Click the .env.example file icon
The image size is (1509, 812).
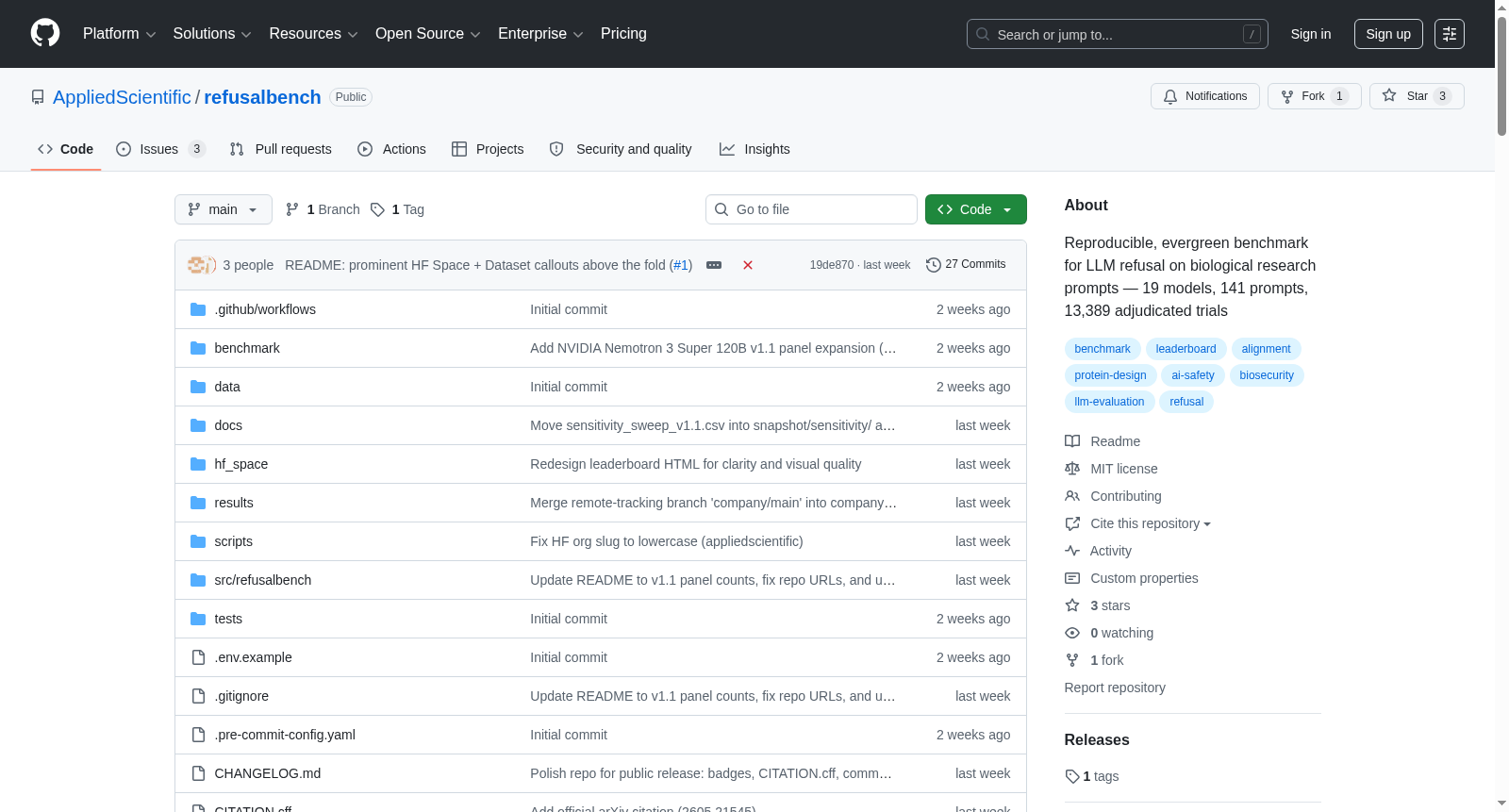(x=198, y=657)
